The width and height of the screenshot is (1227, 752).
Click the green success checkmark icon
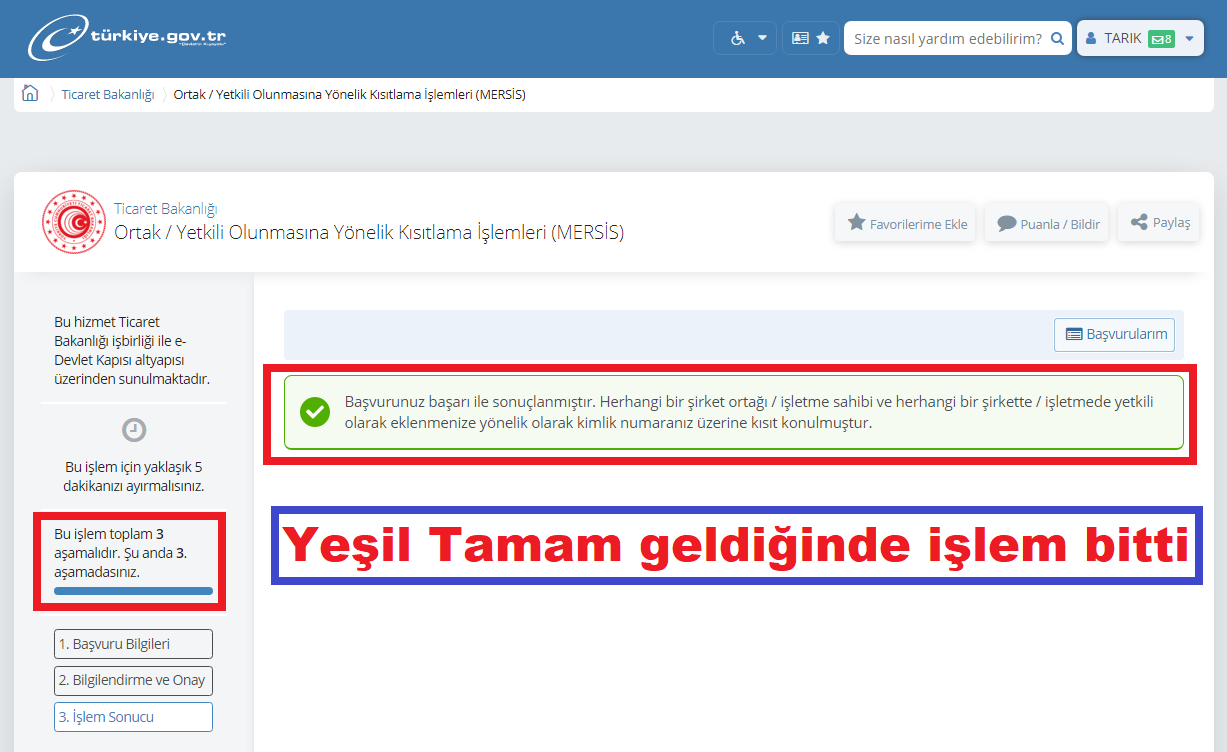[315, 412]
